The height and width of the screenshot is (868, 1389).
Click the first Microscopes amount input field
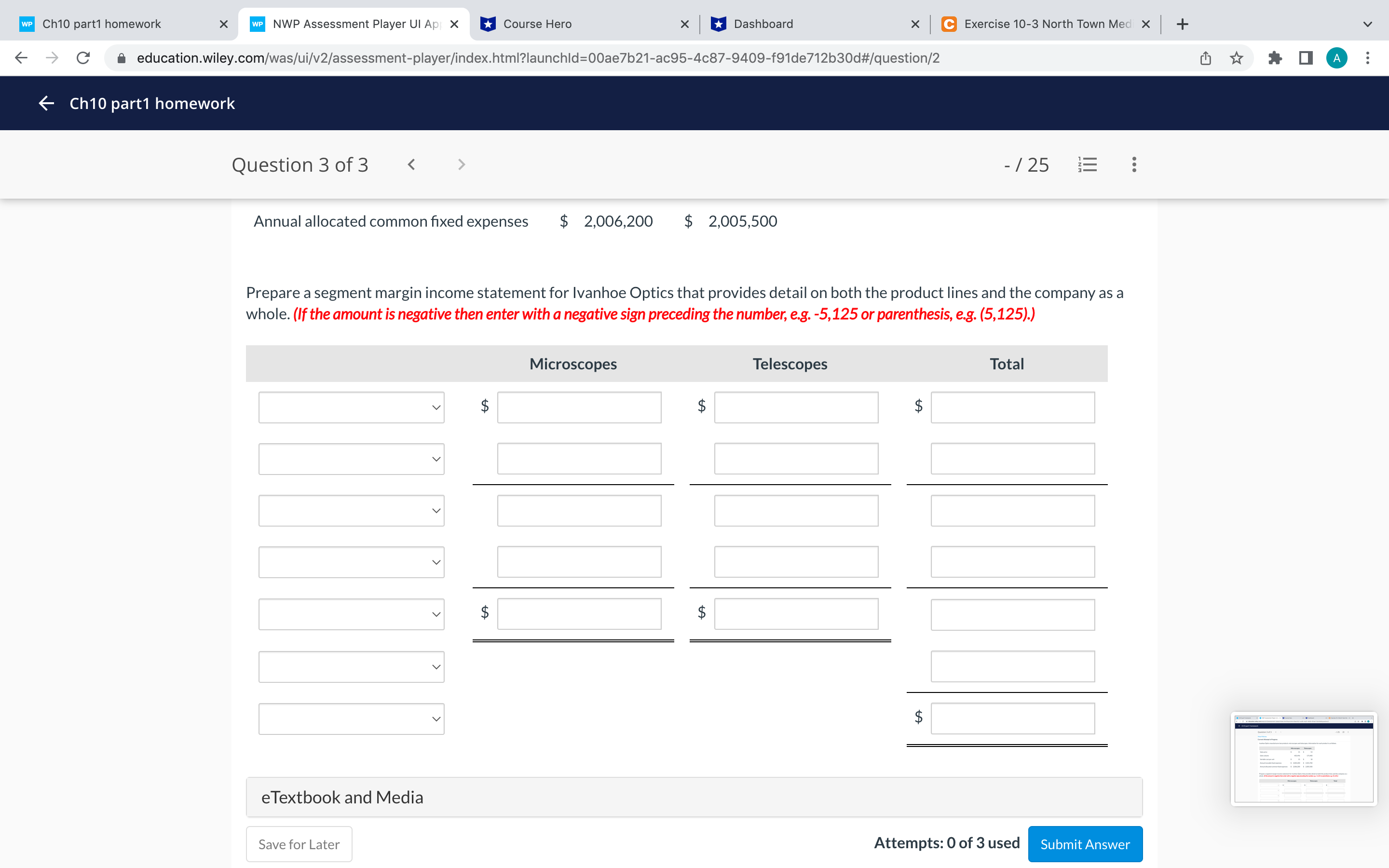[579, 407]
